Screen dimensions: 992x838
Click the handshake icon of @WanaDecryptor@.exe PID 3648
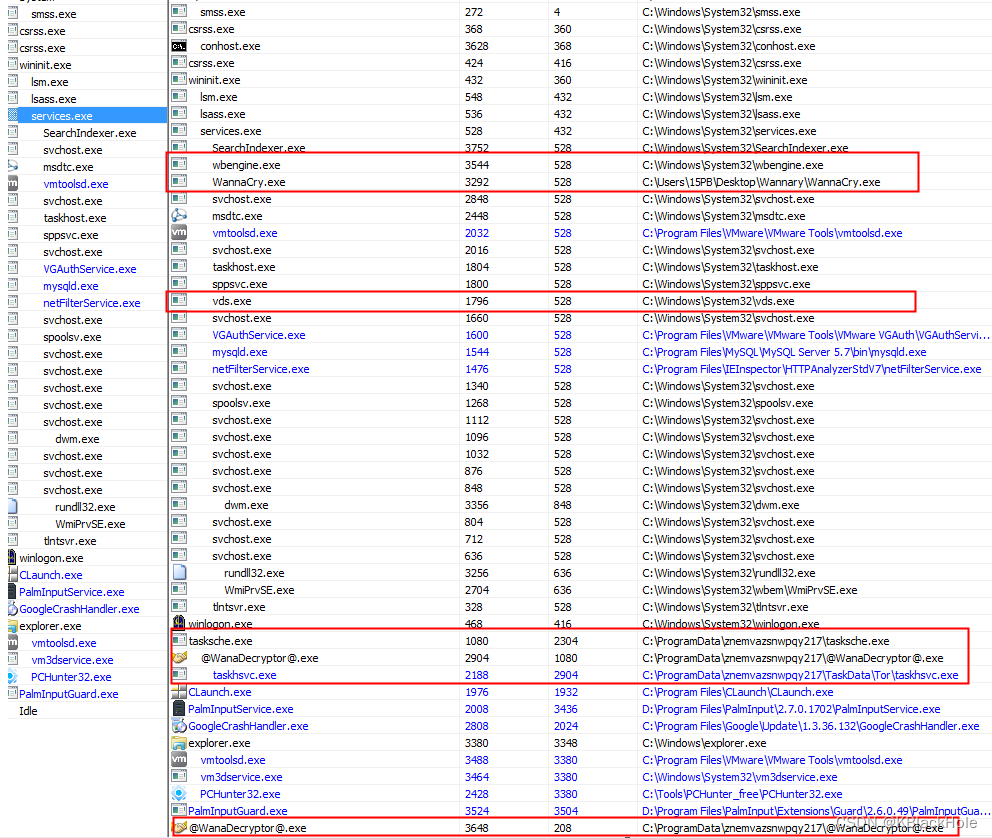pyautogui.click(x=180, y=827)
